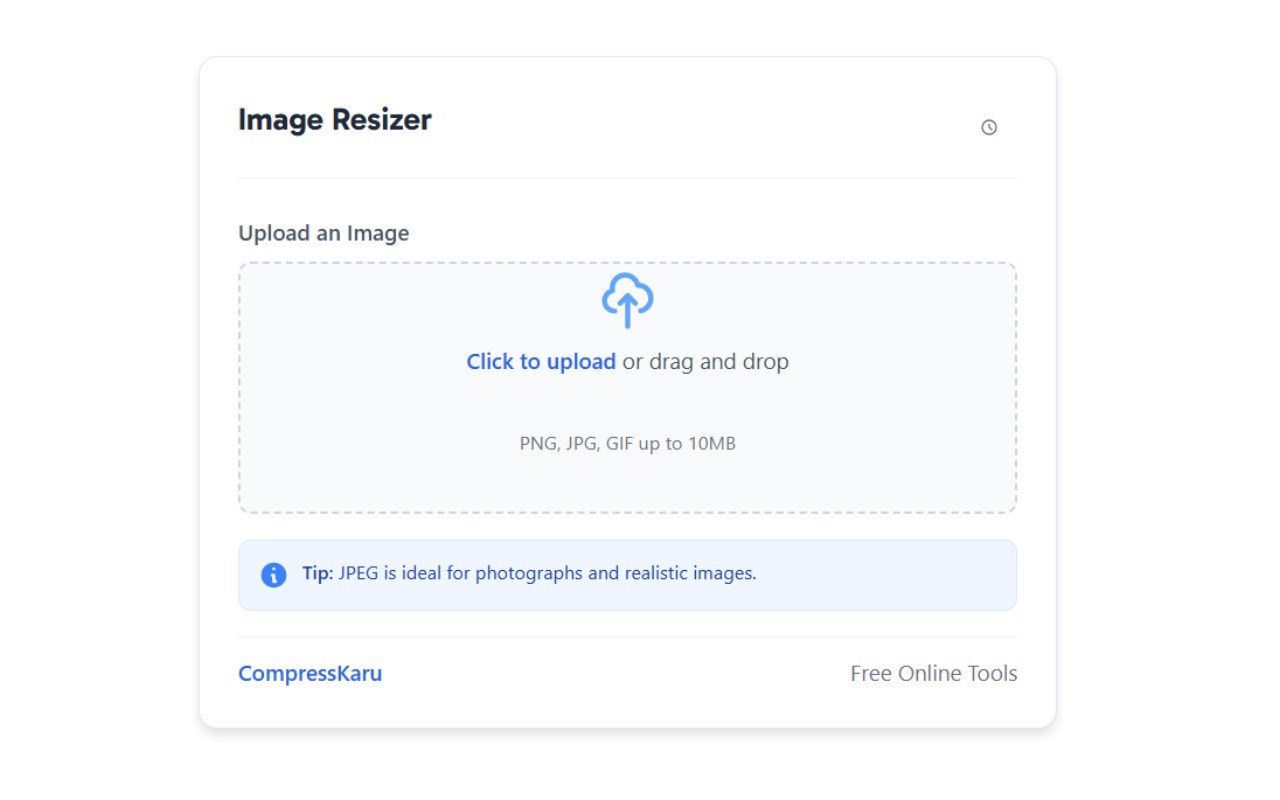Click the "Click to upload" link
The width and height of the screenshot is (1280, 800).
point(541,362)
